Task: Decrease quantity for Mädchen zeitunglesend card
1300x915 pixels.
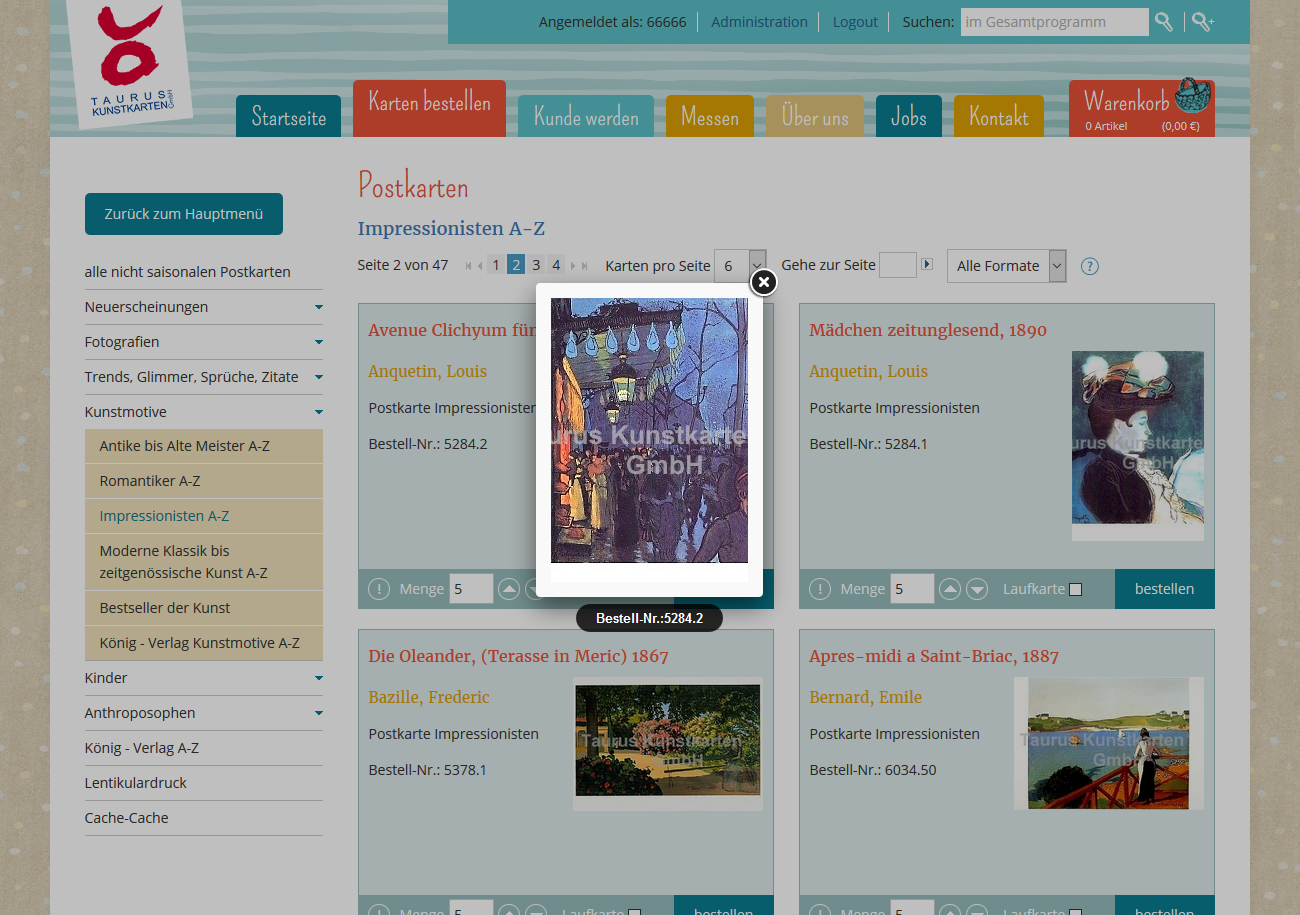Action: point(977,589)
